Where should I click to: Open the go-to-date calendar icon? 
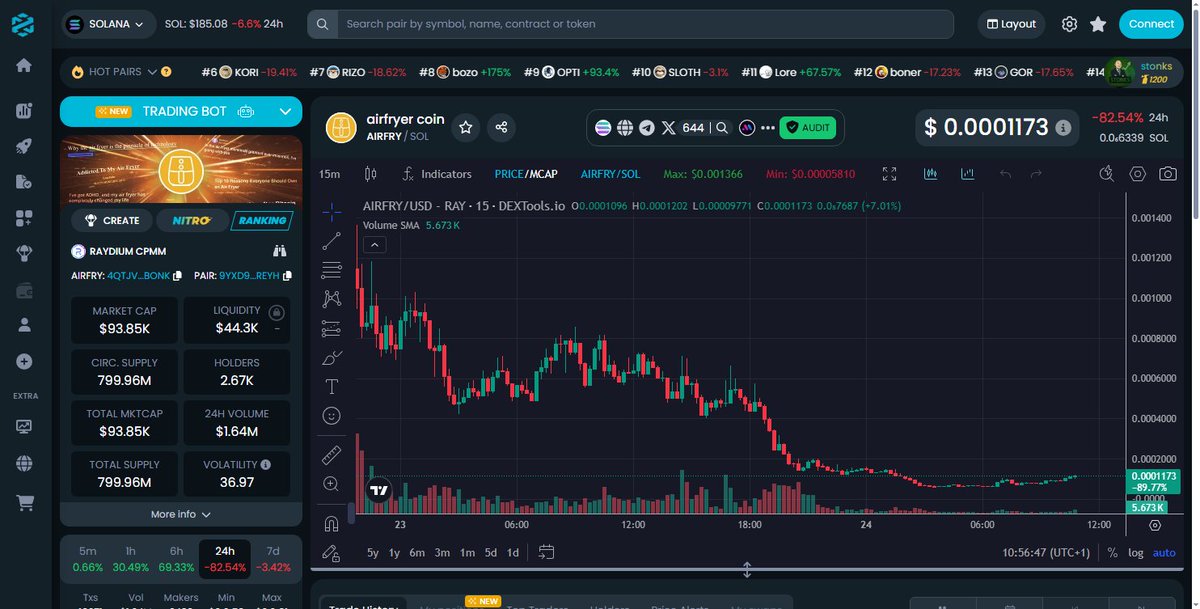pyautogui.click(x=546, y=552)
